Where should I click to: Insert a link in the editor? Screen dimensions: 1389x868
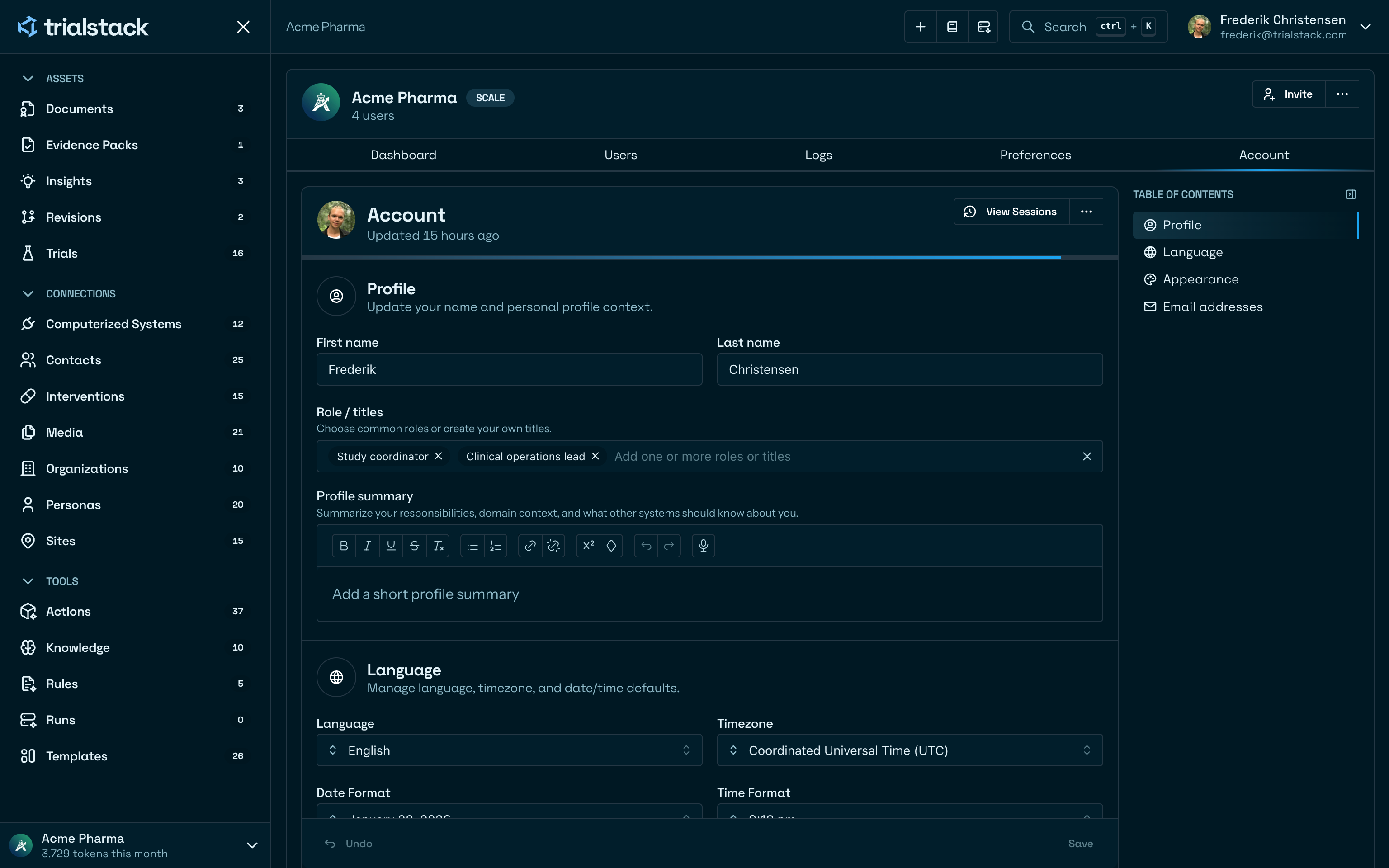tap(530, 545)
